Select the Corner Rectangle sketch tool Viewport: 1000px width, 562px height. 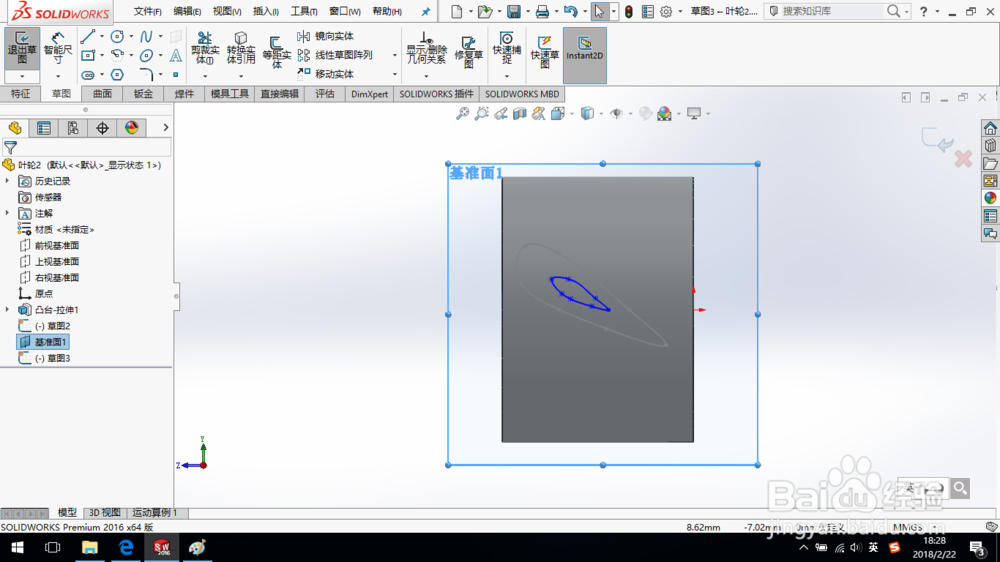coord(88,55)
